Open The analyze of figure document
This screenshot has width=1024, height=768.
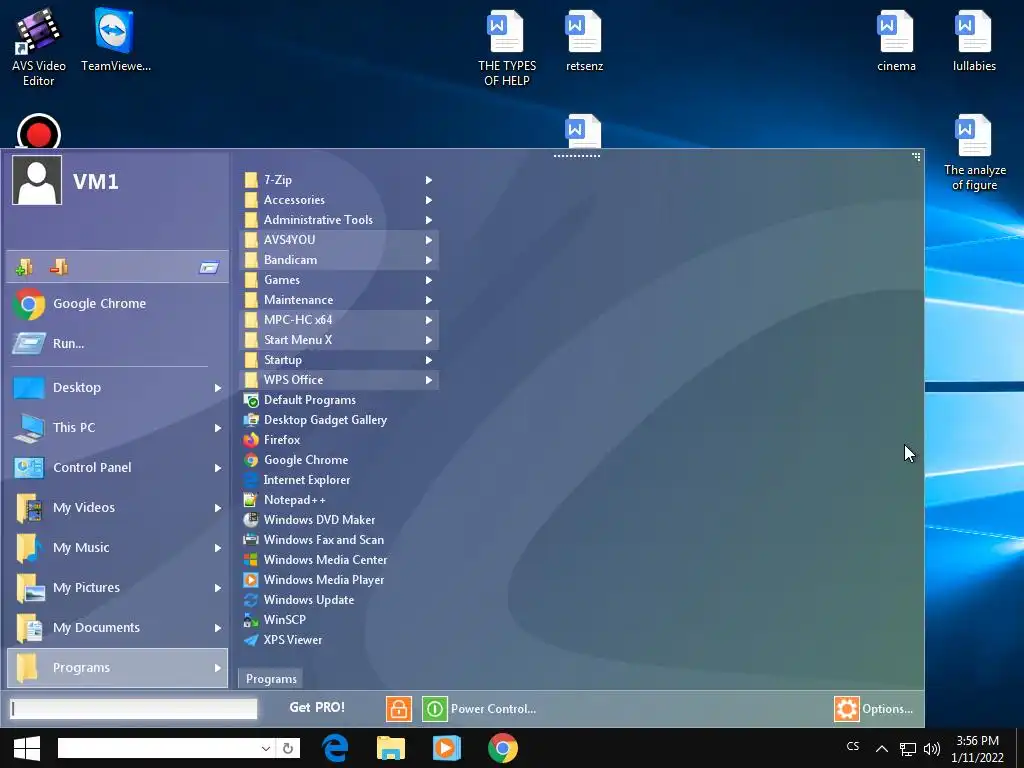pos(974,152)
